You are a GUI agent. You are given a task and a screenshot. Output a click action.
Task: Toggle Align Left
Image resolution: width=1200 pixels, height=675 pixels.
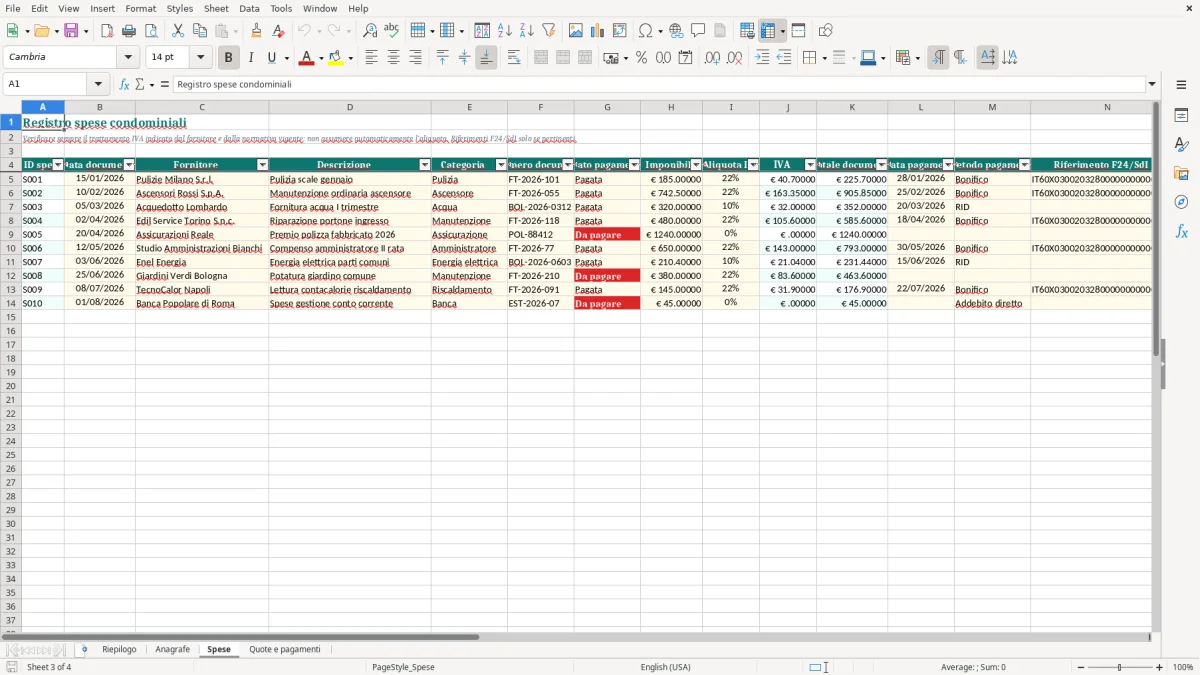coord(371,58)
